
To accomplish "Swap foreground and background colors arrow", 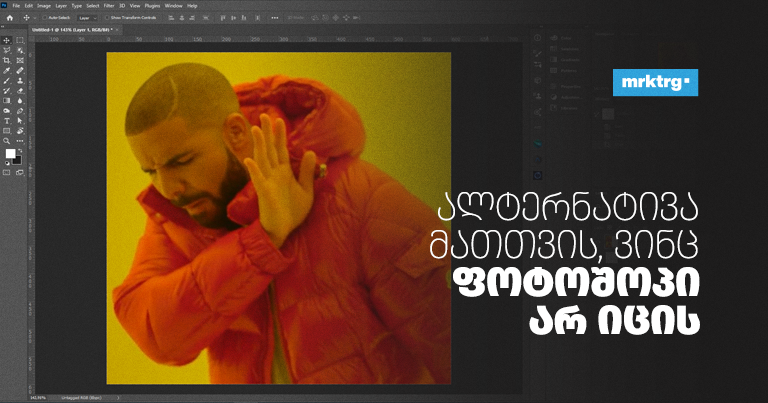I will point(20,151).
